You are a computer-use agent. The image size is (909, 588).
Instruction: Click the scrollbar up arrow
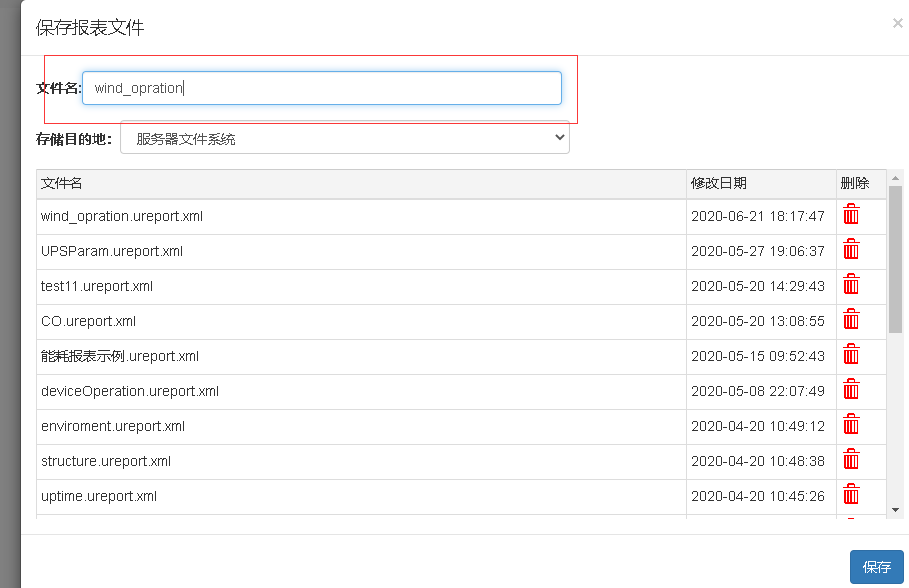point(895,178)
